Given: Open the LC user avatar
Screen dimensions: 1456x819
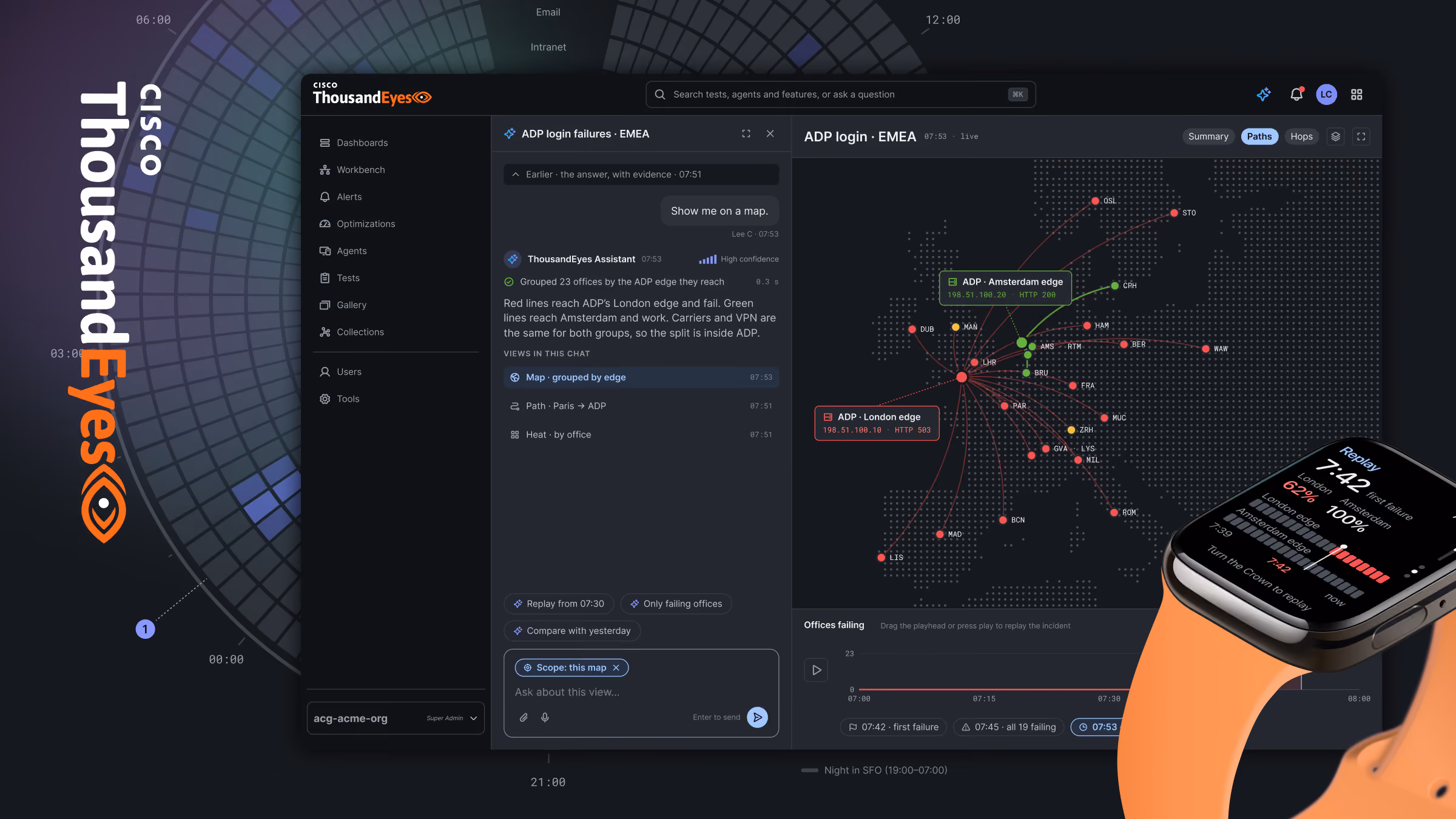Looking at the screenshot, I should (1326, 95).
